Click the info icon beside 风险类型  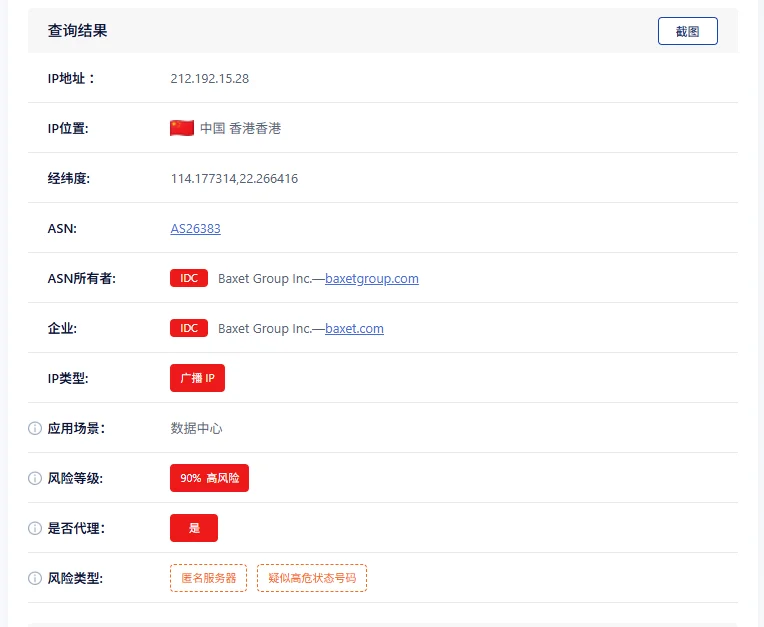click(35, 578)
